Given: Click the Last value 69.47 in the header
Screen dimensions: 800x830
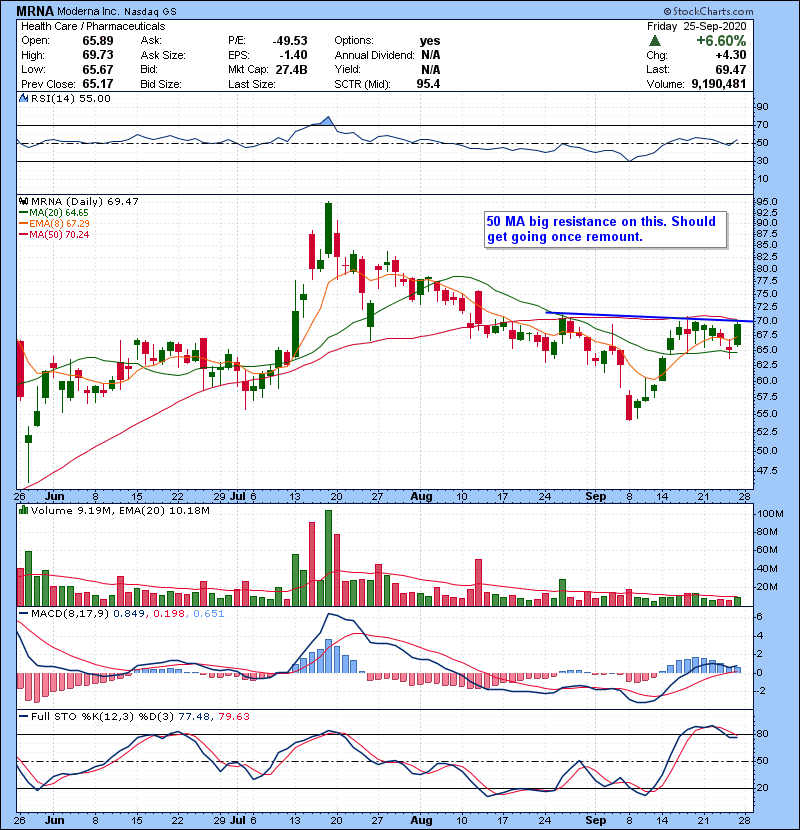Looking at the screenshot, I should click(731, 69).
